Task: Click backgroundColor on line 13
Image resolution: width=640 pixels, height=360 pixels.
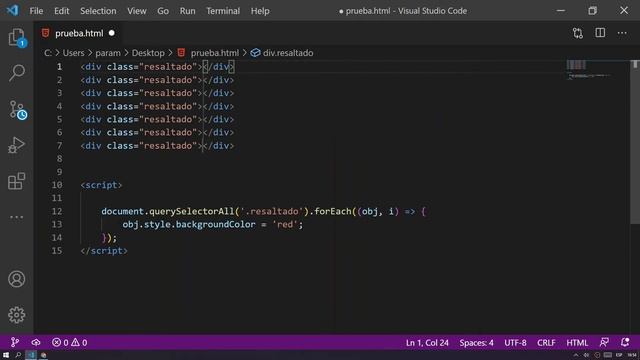Action: [216, 224]
